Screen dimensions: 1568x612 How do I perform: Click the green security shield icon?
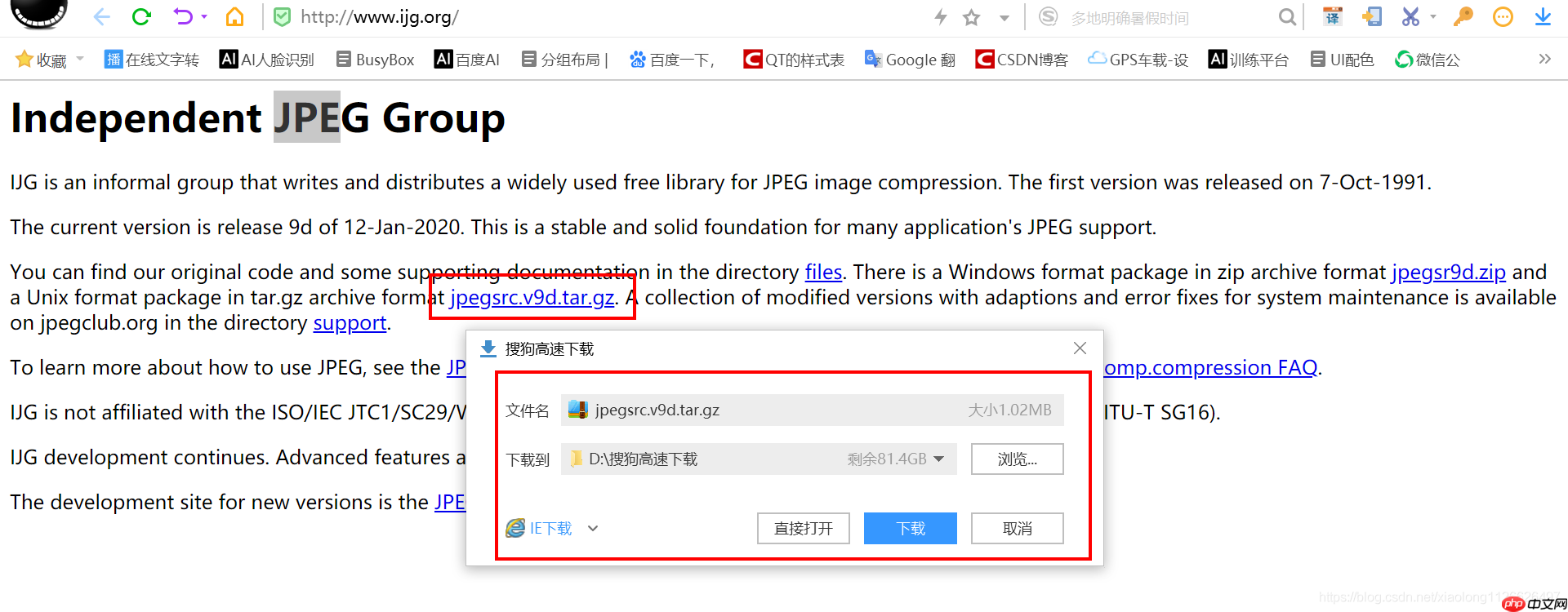[x=282, y=16]
